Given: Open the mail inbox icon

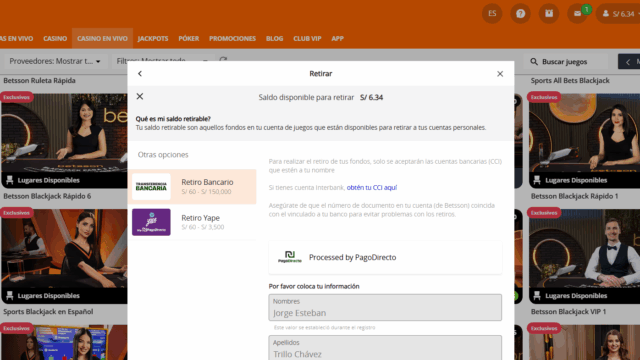Looking at the screenshot, I should (578, 13).
